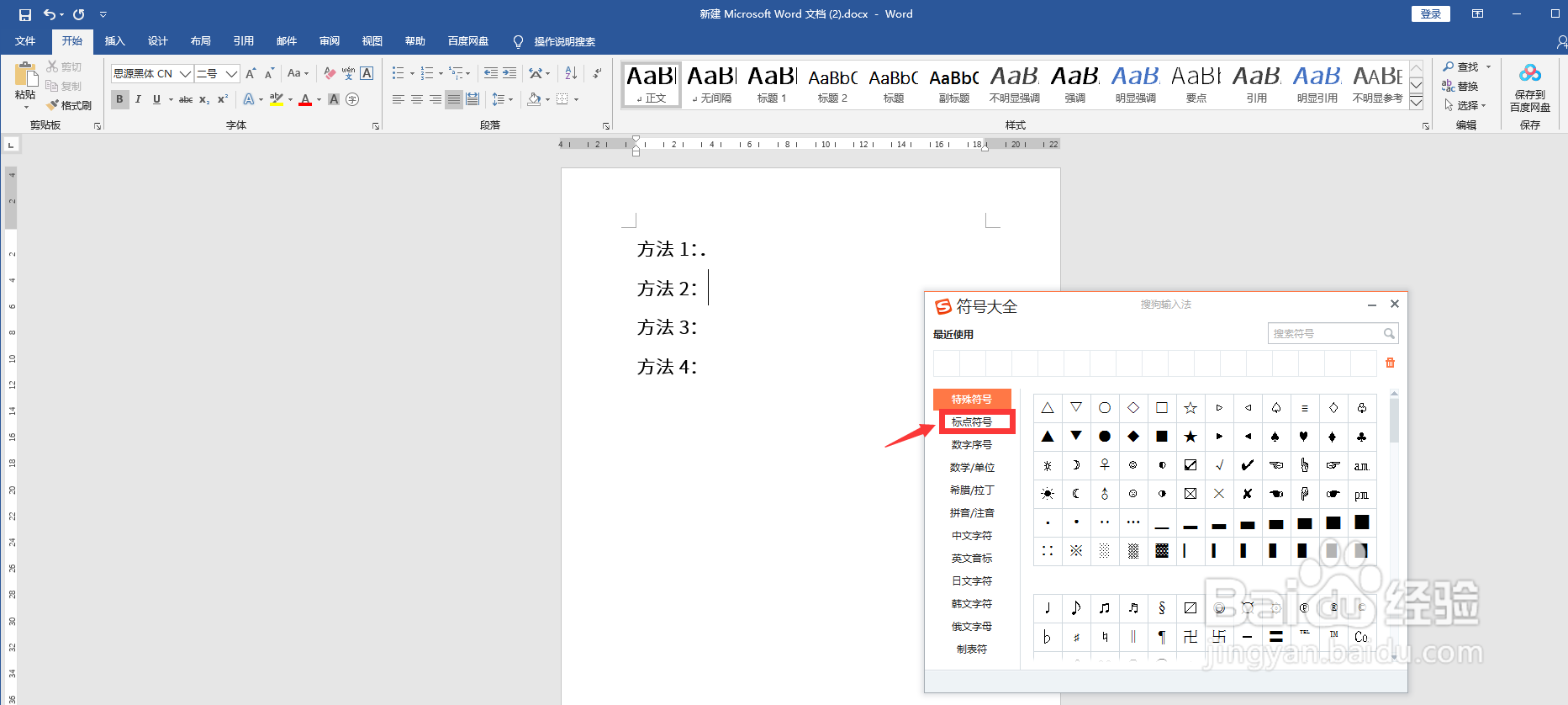Sort the paragraph with the A-Z icon

point(571,73)
